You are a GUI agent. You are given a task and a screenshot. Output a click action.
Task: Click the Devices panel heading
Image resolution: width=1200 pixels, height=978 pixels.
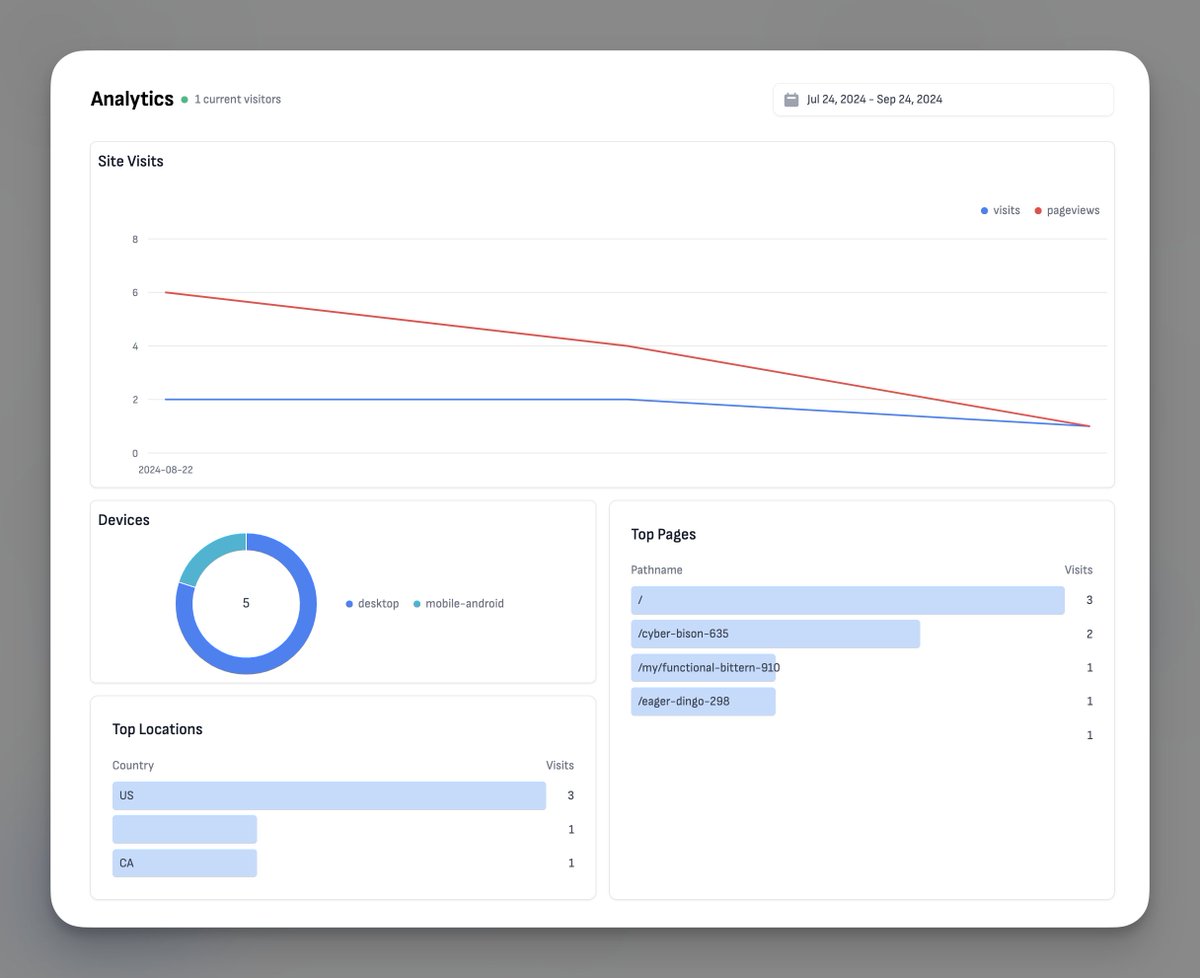tap(124, 520)
